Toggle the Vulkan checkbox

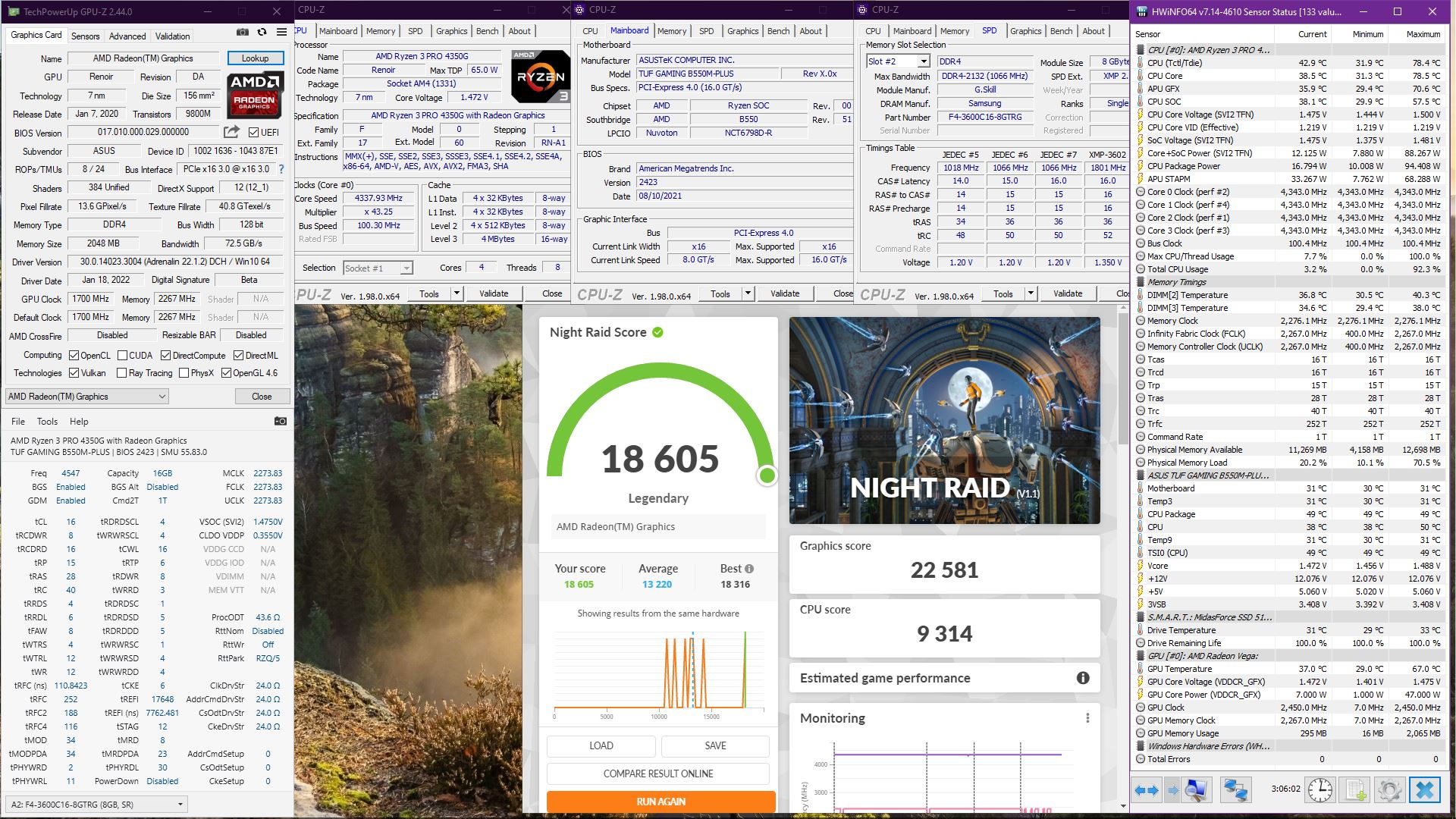[74, 372]
